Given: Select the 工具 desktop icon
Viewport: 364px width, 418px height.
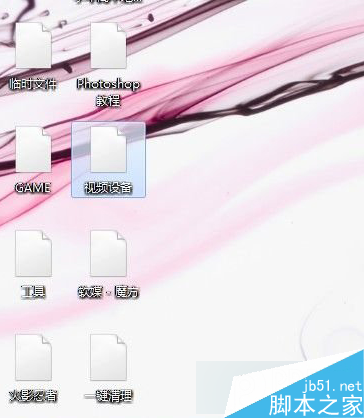Looking at the screenshot, I should 33,253.
